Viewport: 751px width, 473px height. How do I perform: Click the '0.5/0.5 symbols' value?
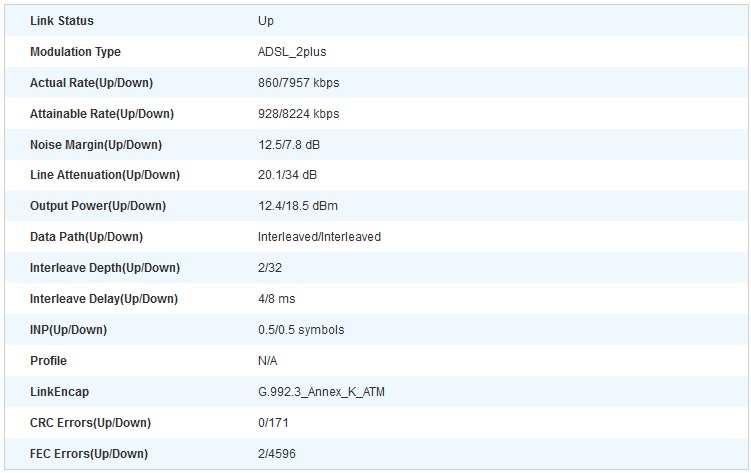301,330
